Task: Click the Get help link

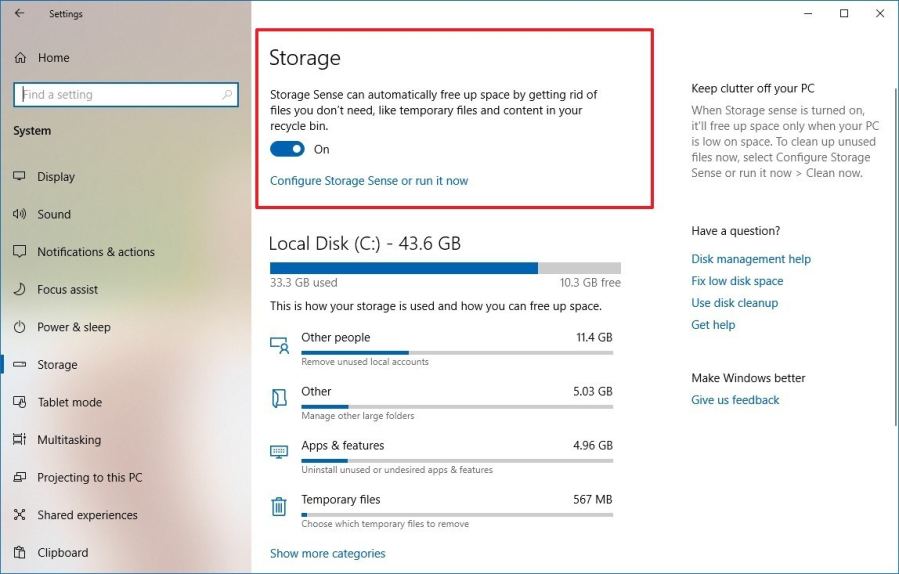Action: (x=713, y=324)
